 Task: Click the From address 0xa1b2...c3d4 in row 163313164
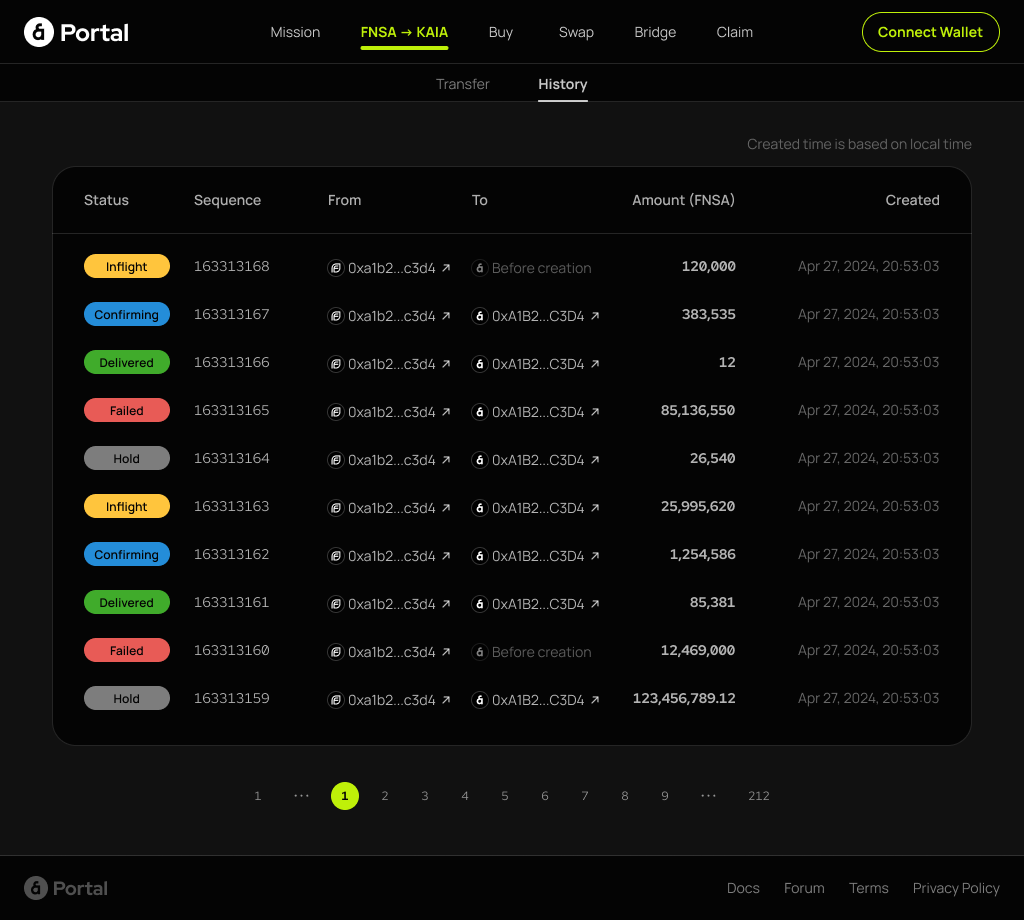(391, 460)
